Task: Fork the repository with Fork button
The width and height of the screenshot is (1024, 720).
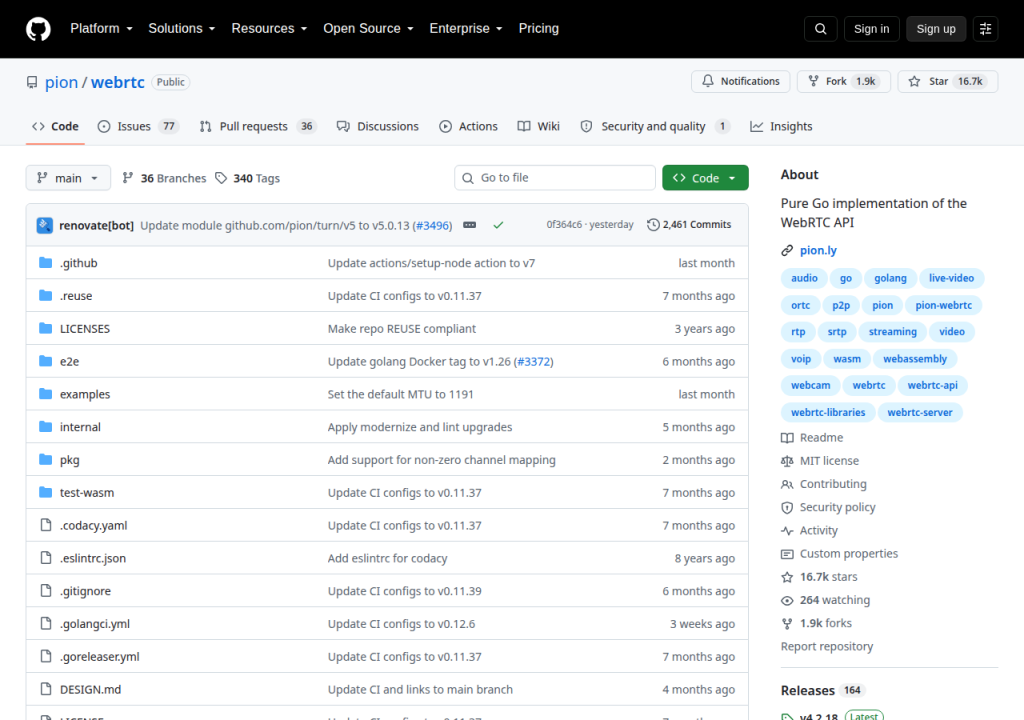Action: pyautogui.click(x=844, y=81)
